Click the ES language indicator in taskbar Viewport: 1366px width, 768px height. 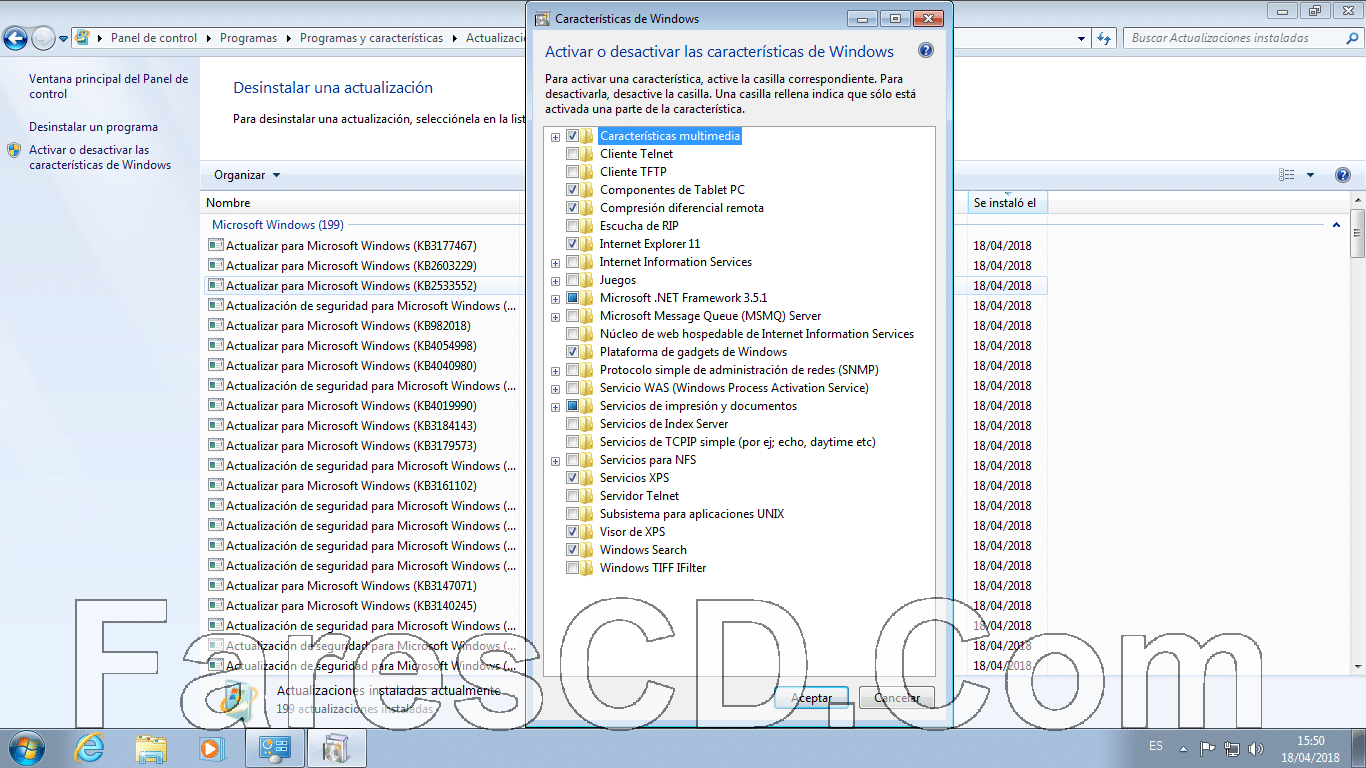point(1156,746)
